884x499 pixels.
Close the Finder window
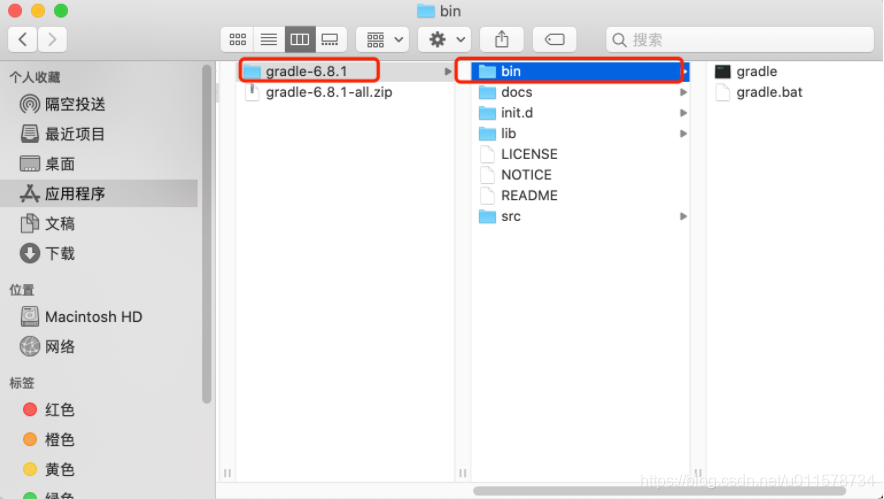tap(15, 11)
